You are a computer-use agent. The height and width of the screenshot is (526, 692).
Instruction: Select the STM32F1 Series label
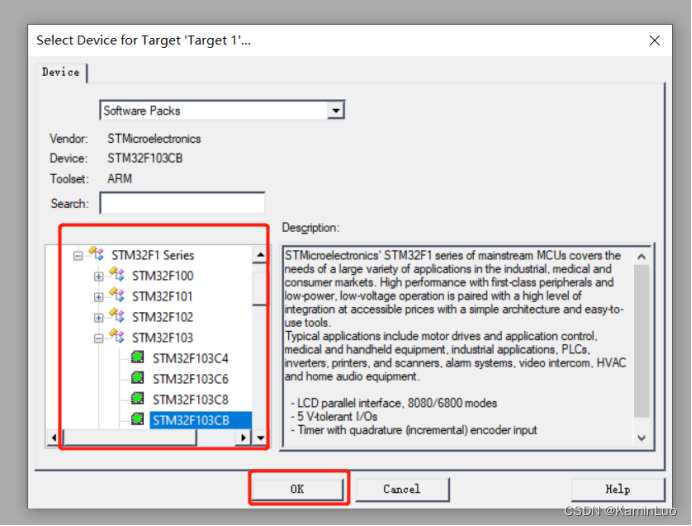(x=153, y=255)
